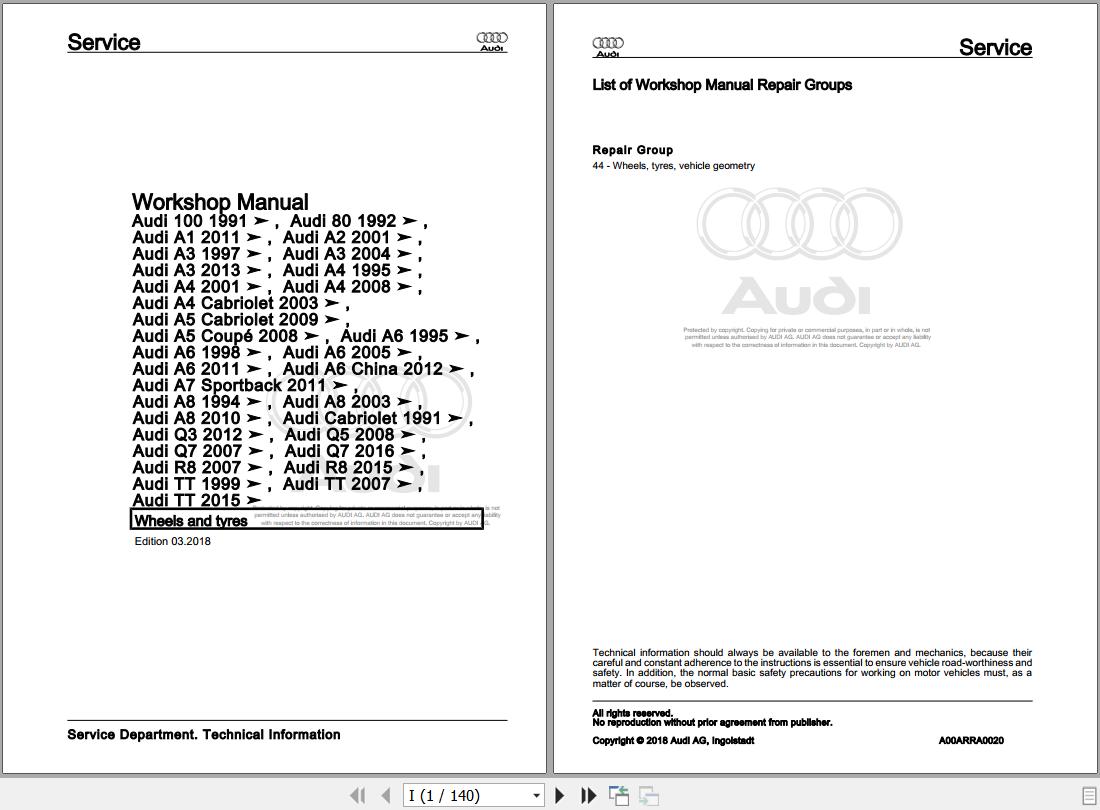
Task: Jump to the last page
Action: pos(589,795)
